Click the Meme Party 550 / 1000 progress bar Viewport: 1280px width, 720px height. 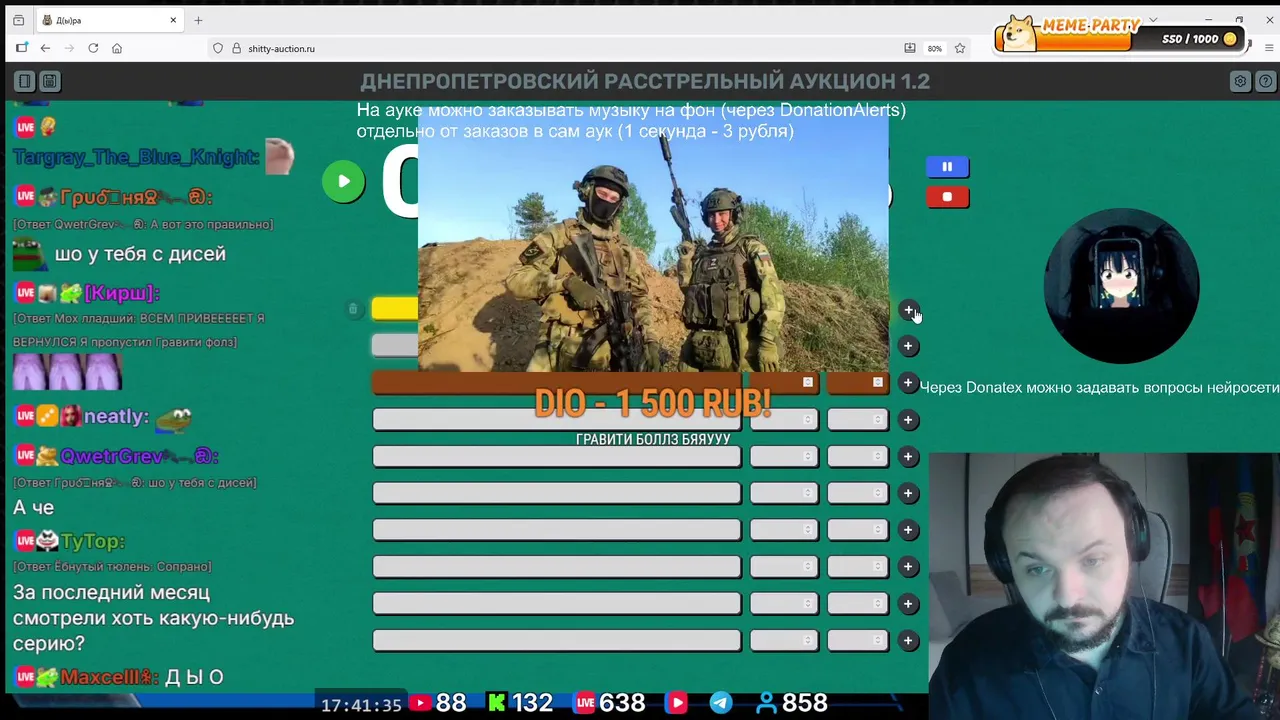tap(1118, 39)
